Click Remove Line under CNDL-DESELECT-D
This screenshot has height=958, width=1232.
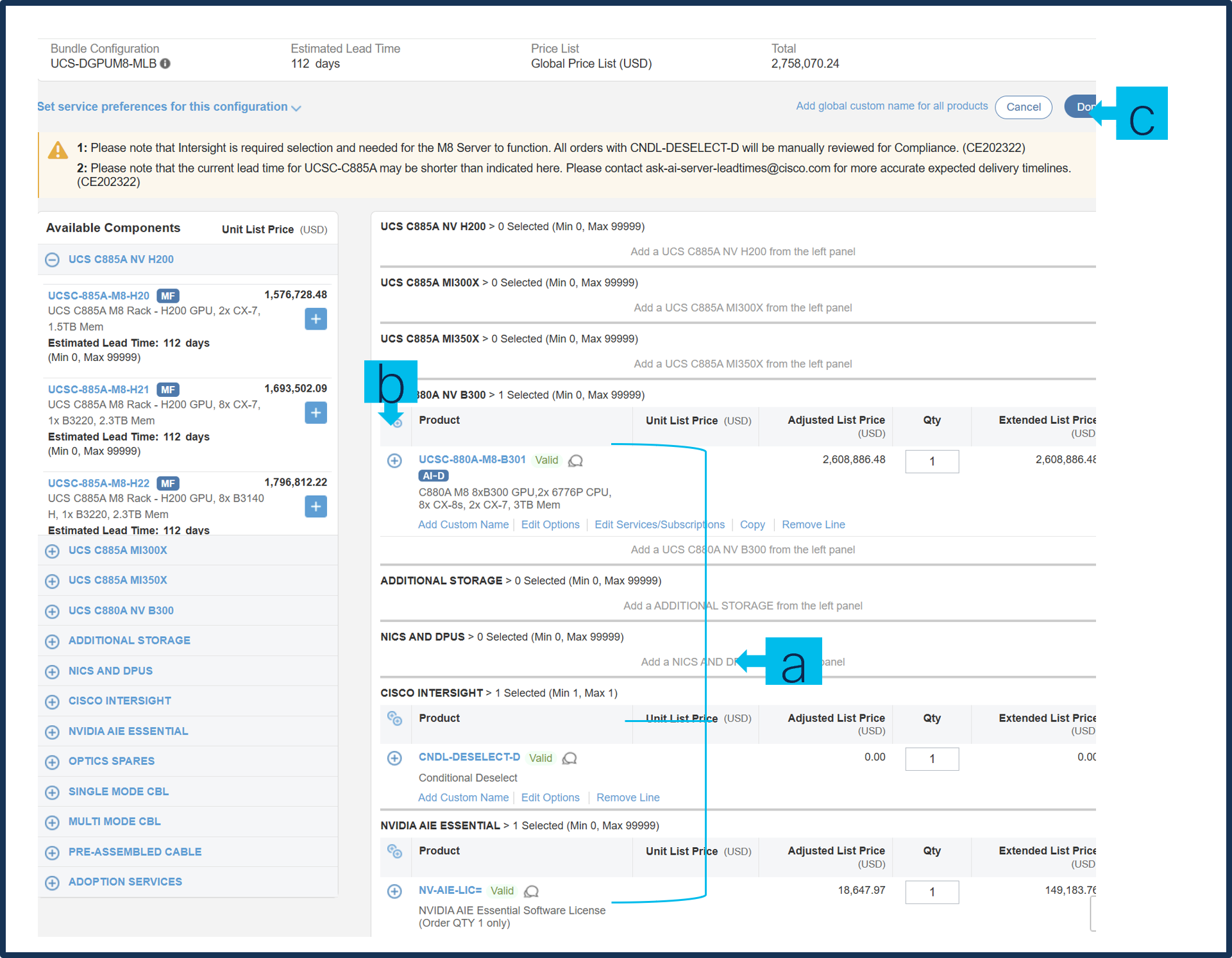pos(627,798)
